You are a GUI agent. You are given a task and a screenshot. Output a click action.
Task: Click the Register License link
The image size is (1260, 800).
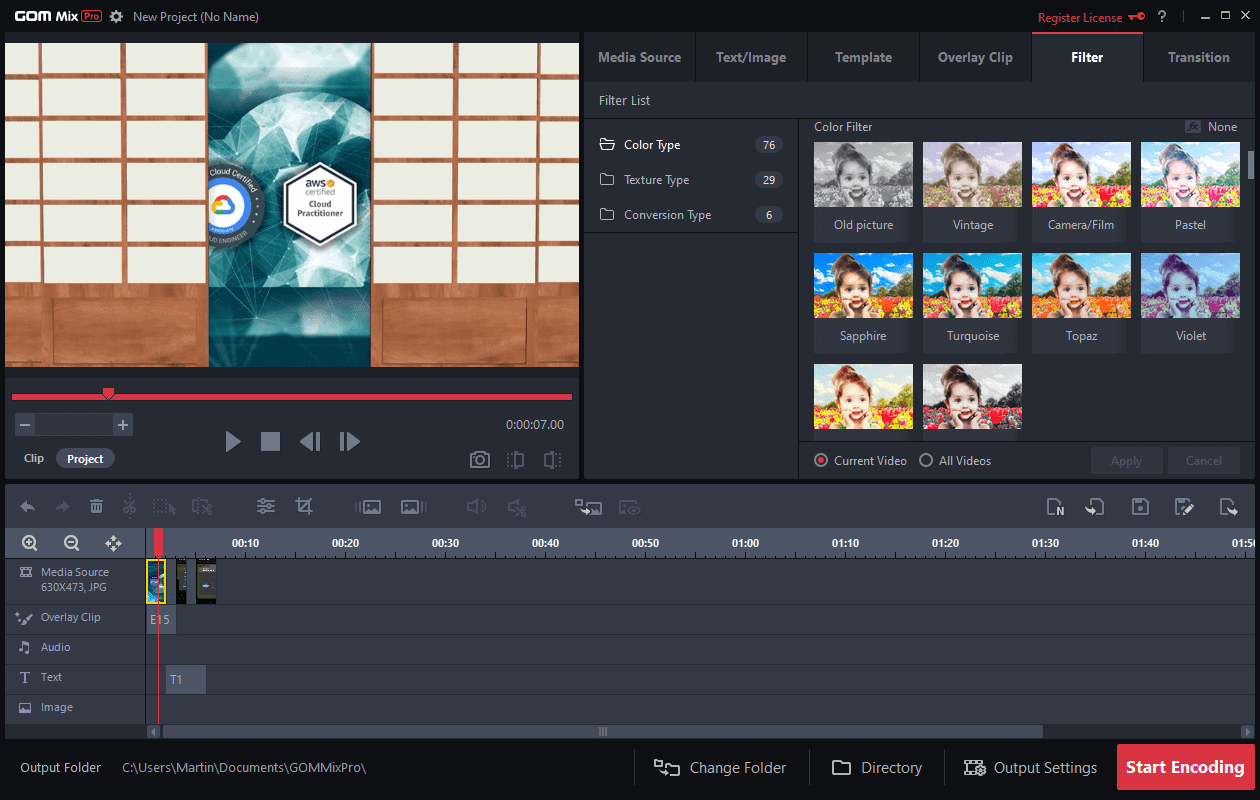point(1080,18)
